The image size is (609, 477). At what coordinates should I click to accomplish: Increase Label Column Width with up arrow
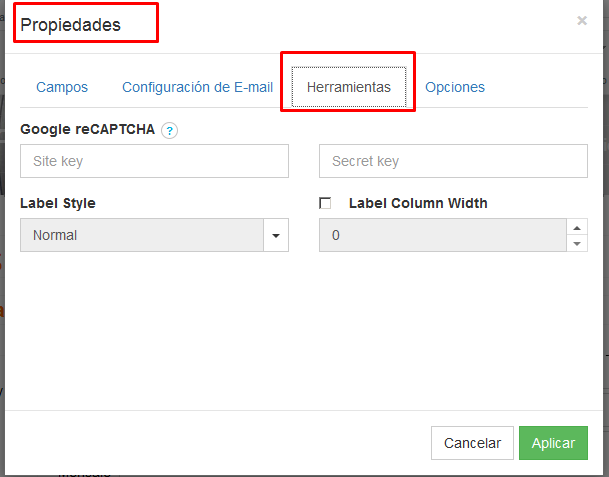pos(577,228)
